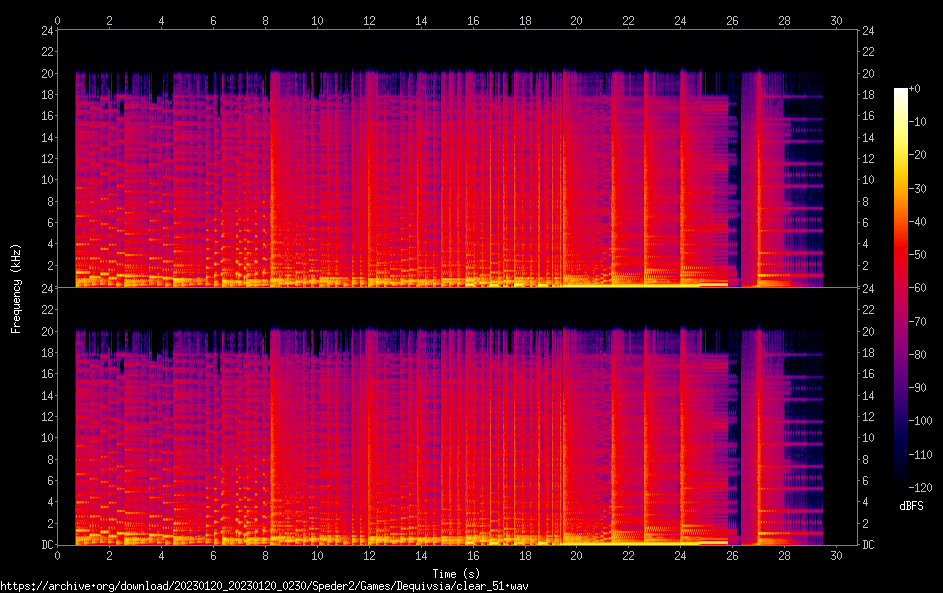Click the "0" tick on the top time axis
This screenshot has width=943, height=593.
click(58, 20)
